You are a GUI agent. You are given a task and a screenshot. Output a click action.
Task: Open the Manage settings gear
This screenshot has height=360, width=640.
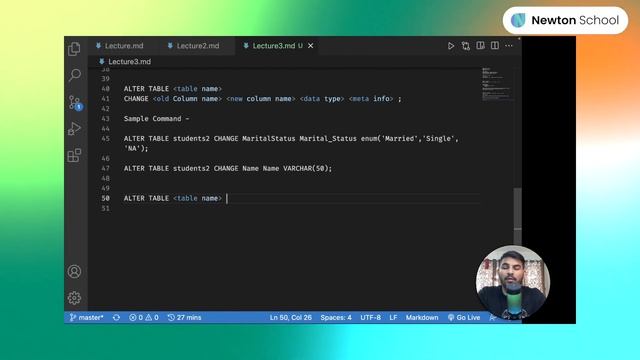[74, 298]
